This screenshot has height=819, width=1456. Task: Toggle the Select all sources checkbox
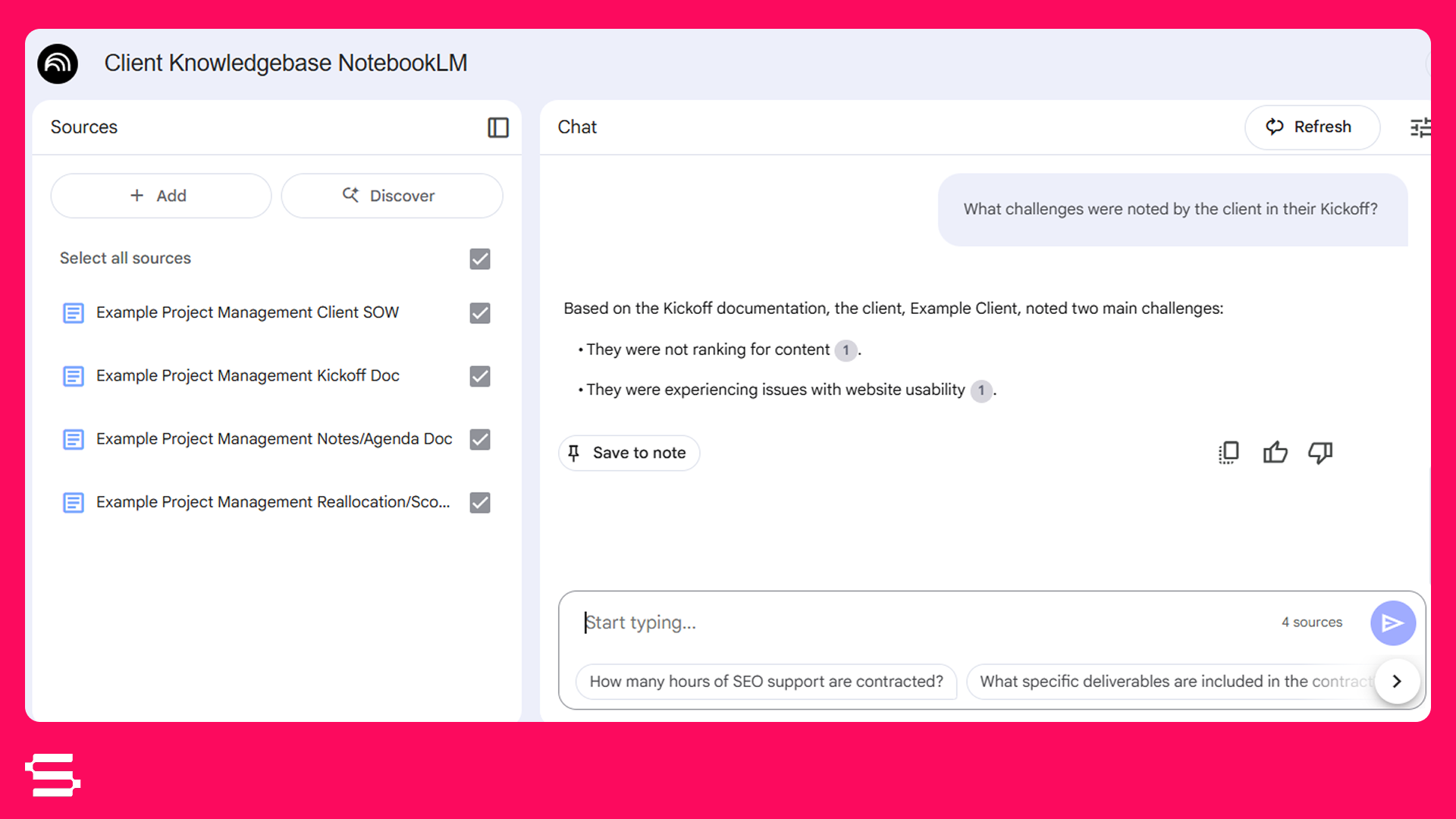point(480,259)
